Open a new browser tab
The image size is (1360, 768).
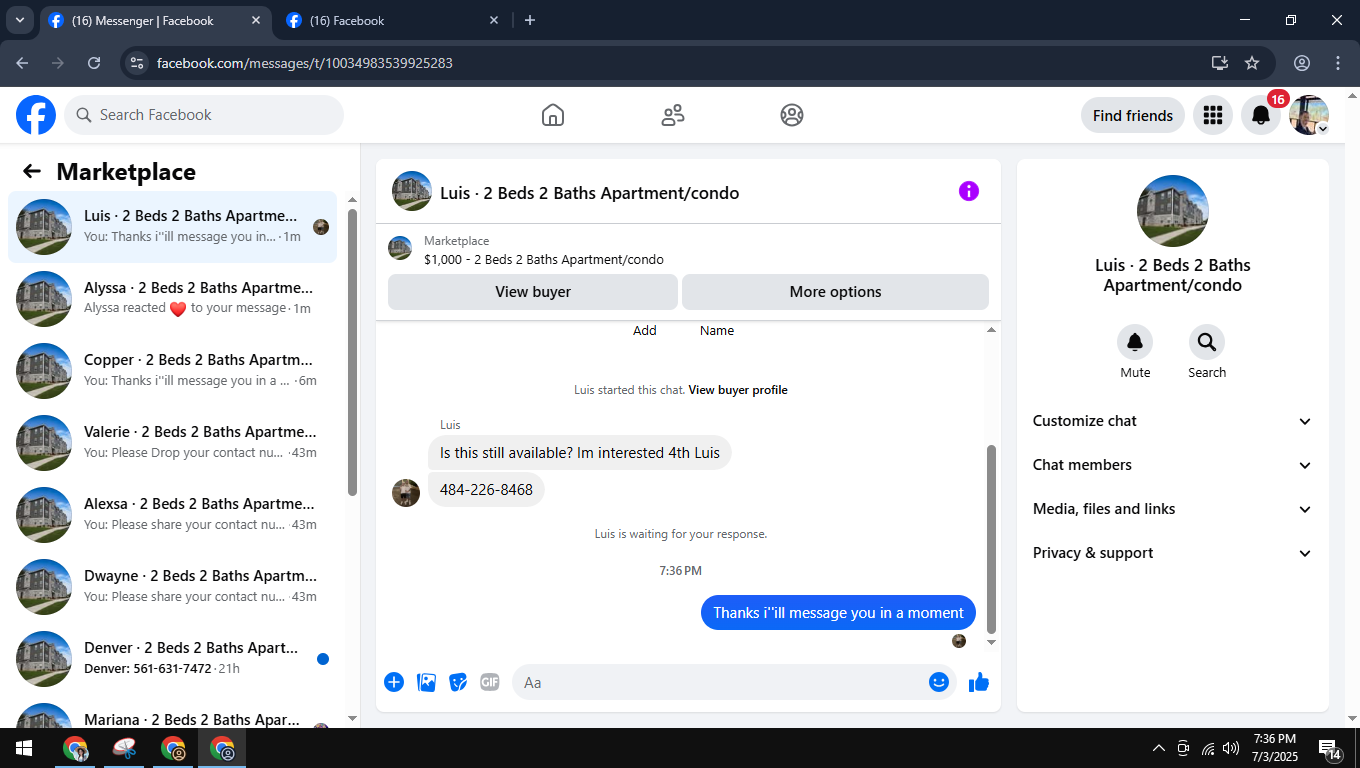click(530, 20)
